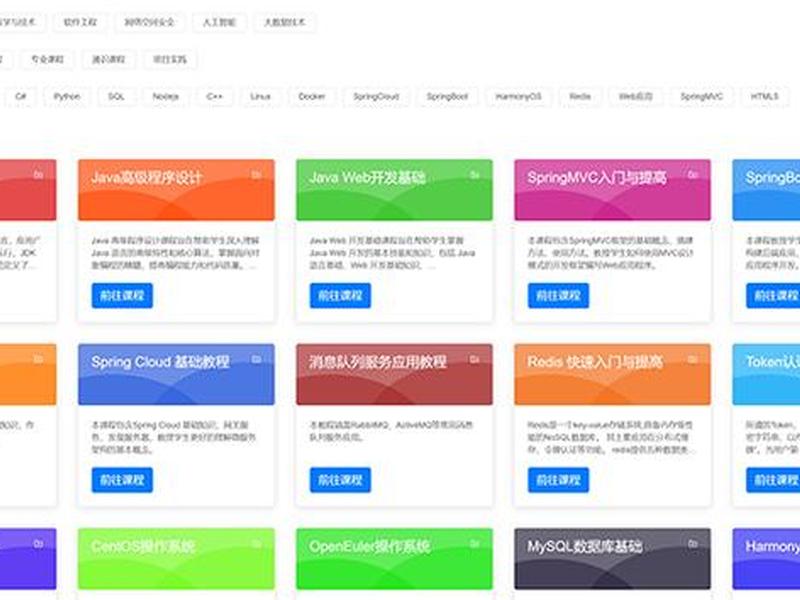Pick the Redis tag filter
The image size is (800, 600).
tap(580, 96)
